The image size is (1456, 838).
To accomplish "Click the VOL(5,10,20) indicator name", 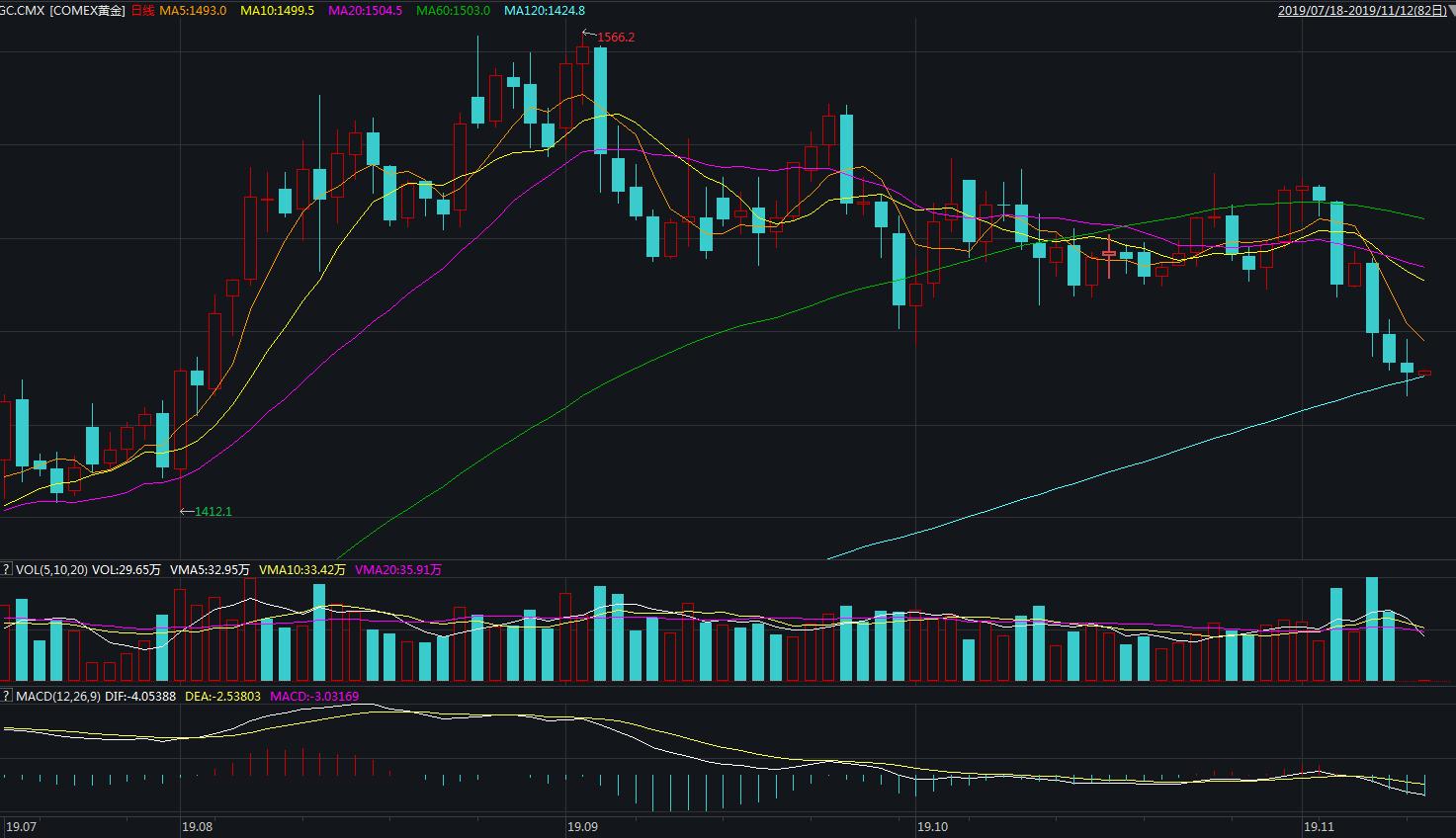I will [51, 569].
